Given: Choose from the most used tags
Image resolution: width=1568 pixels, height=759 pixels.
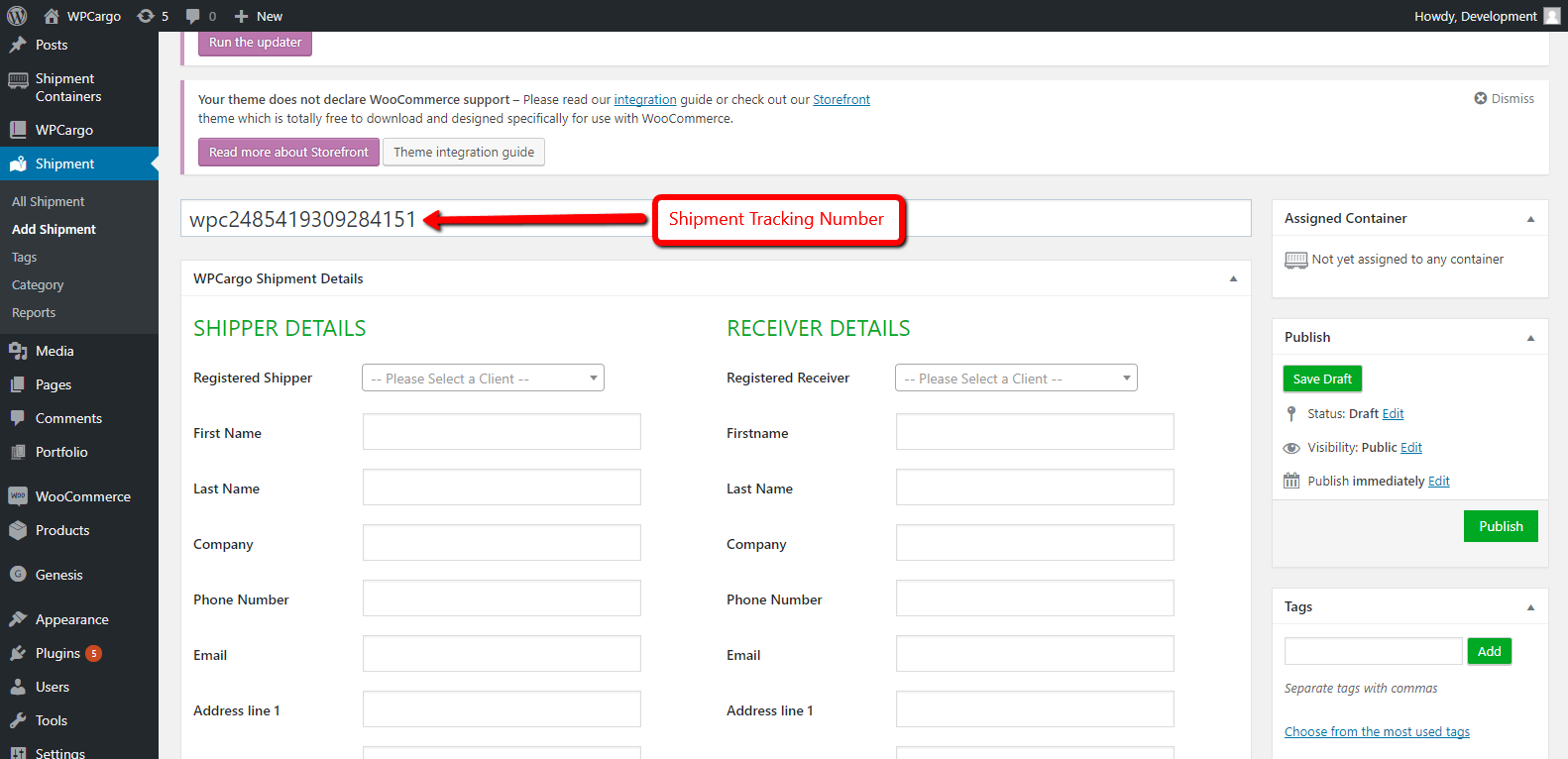Looking at the screenshot, I should coord(1377,731).
